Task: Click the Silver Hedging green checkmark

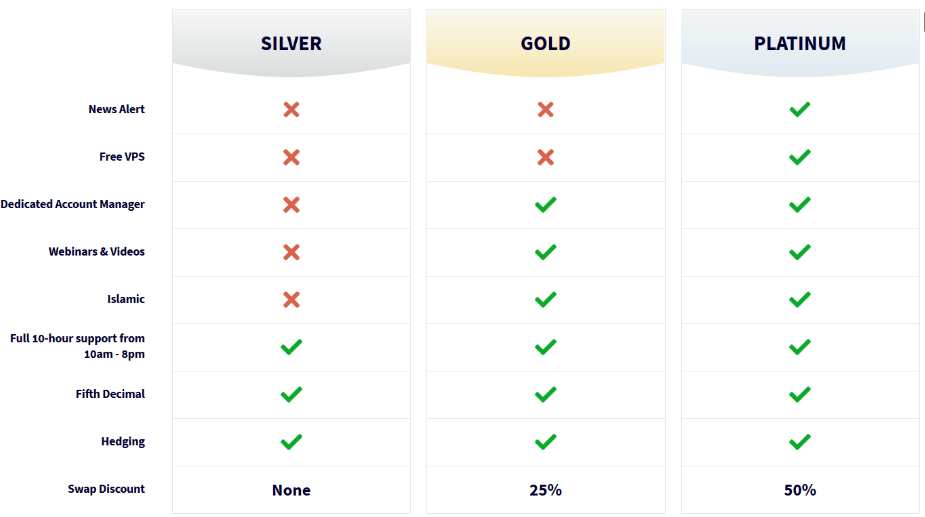Action: [x=291, y=441]
